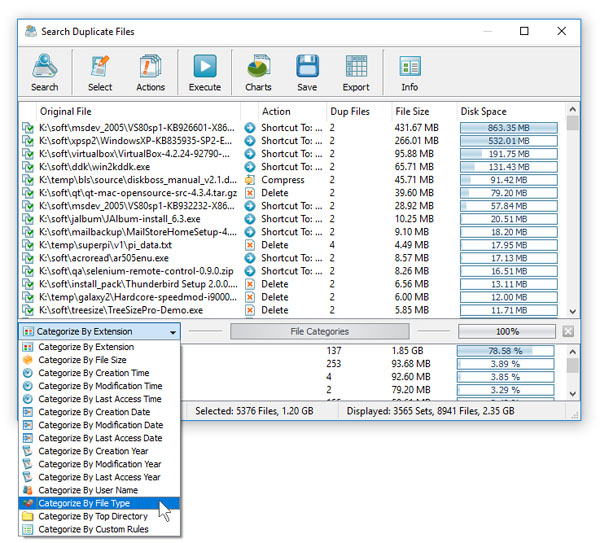Click the 78.58 % category bar
The height and width of the screenshot is (543, 600).
[x=505, y=351]
